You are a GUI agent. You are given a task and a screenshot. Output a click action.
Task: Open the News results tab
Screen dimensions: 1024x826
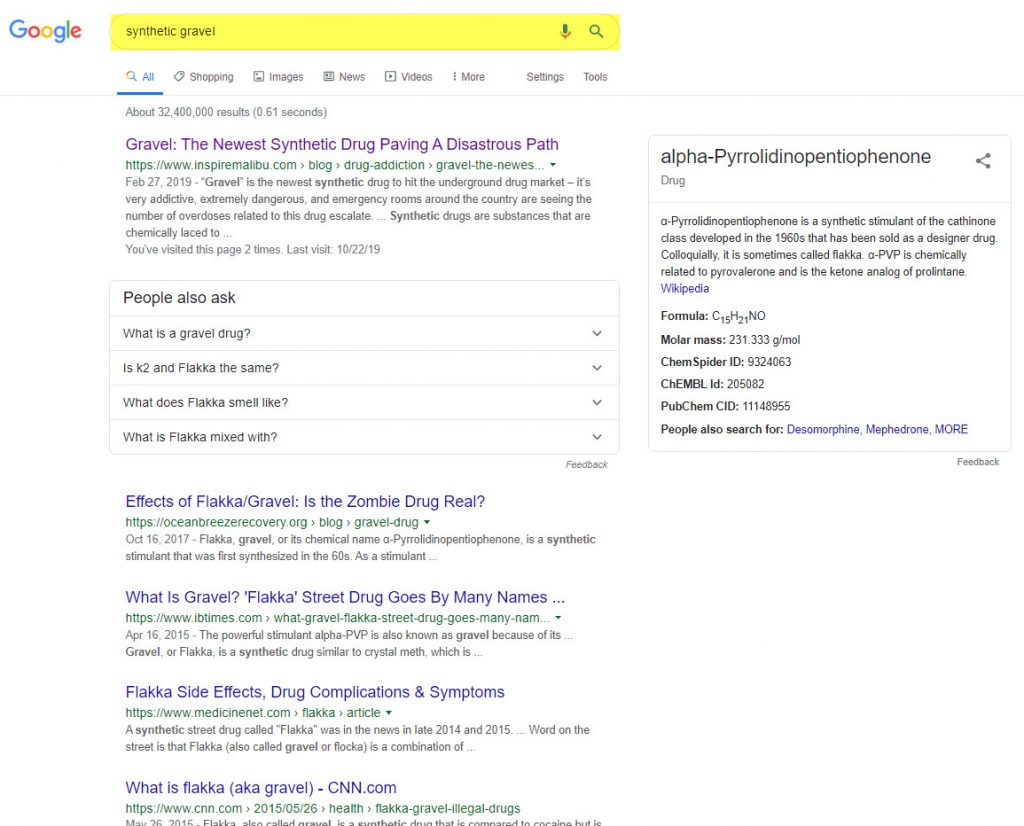pos(344,77)
